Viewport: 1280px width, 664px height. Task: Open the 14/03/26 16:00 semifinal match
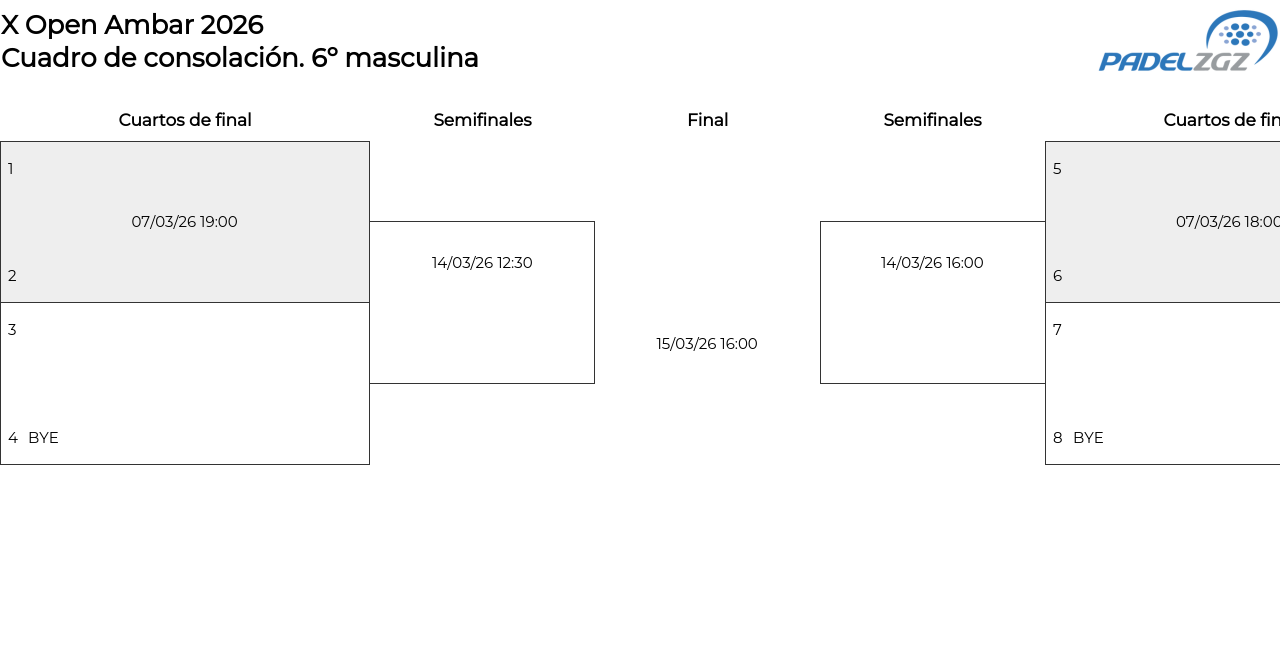(x=932, y=263)
